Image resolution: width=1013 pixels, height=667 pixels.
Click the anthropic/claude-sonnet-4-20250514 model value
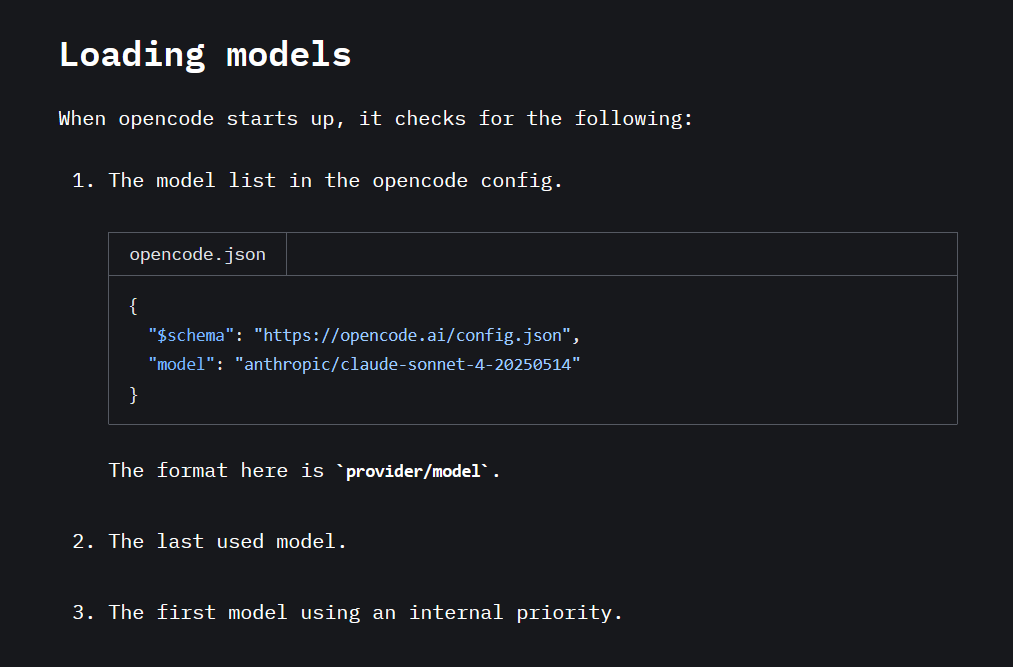pyautogui.click(x=407, y=364)
